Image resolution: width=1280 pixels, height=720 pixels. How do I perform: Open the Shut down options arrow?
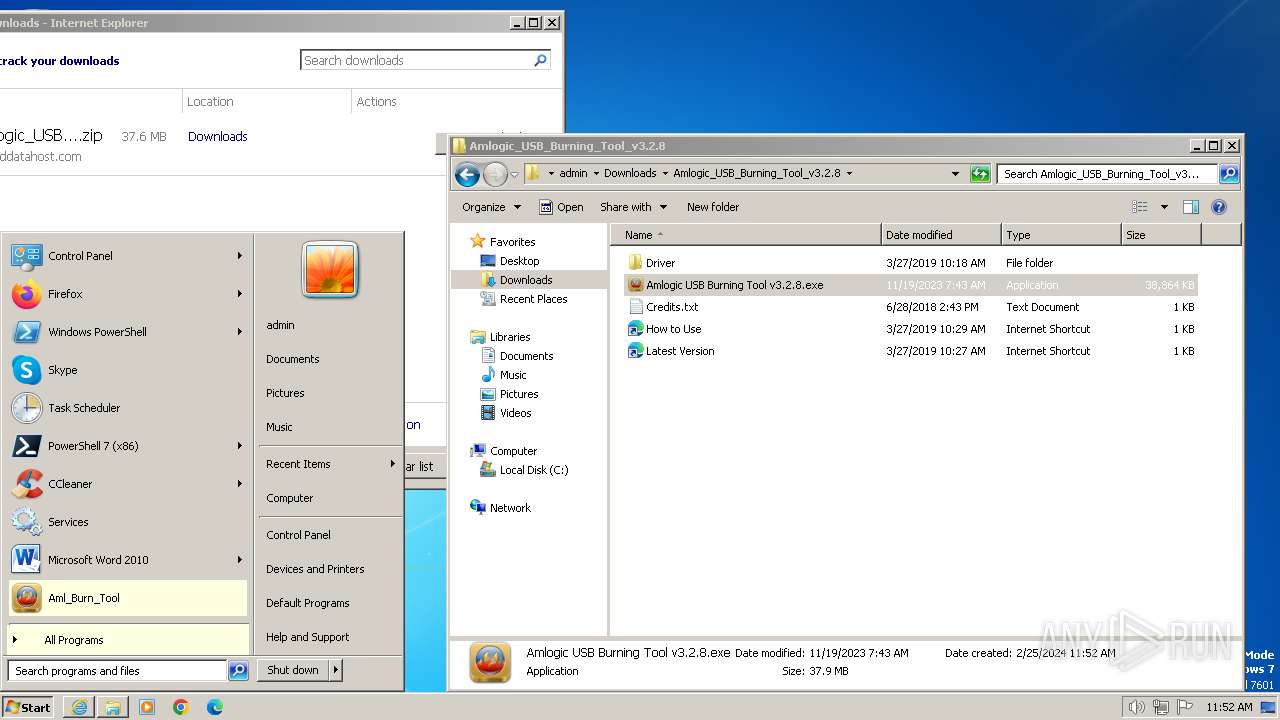click(x=336, y=670)
